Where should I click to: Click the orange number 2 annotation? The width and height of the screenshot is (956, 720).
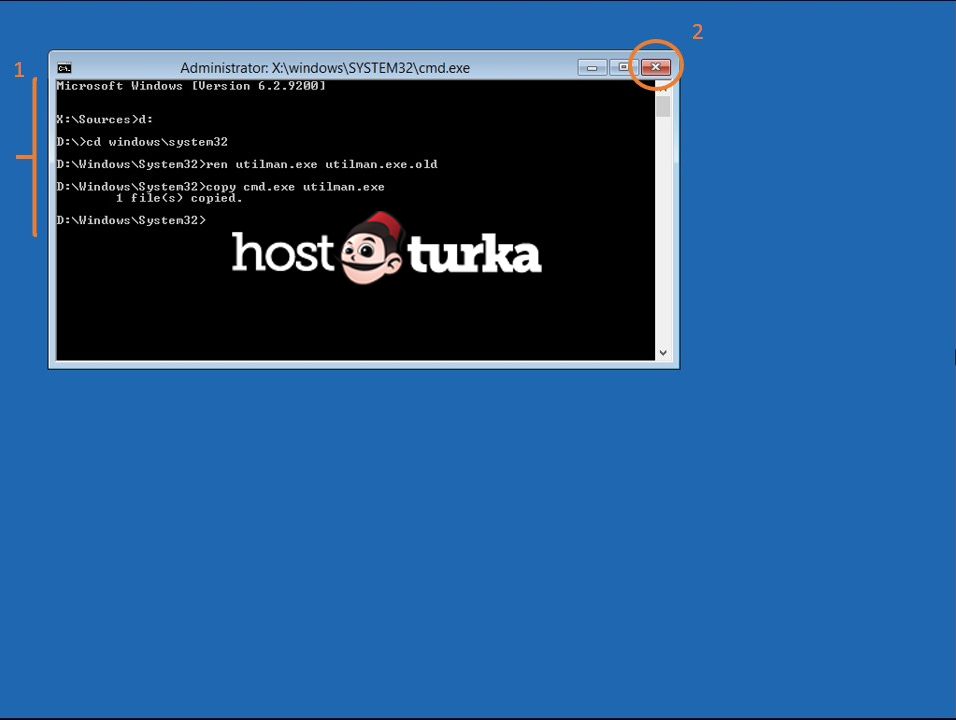point(697,32)
